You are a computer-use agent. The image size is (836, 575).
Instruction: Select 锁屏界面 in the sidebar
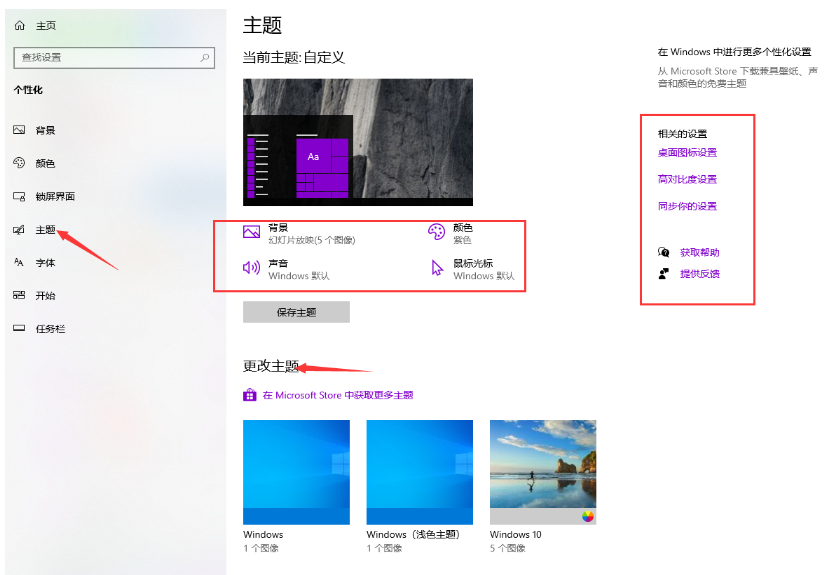(x=54, y=196)
